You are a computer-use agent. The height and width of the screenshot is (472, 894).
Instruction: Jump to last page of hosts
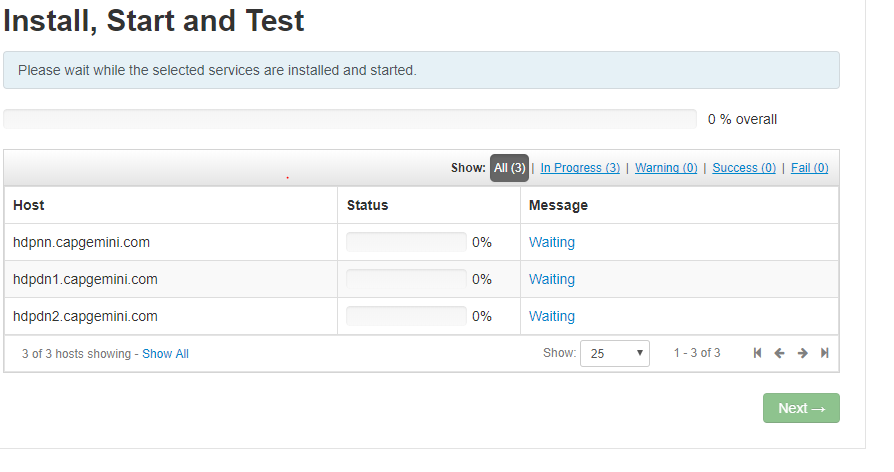point(825,353)
